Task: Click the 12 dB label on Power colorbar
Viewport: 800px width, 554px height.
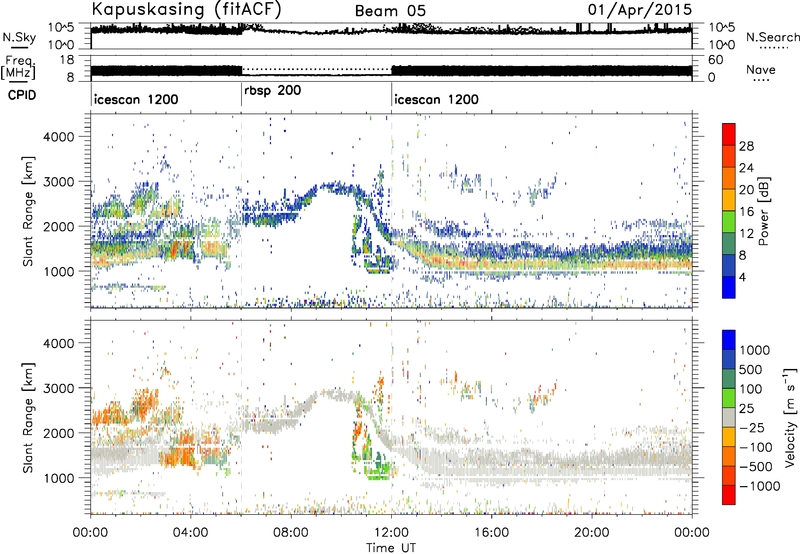Action: (x=746, y=233)
